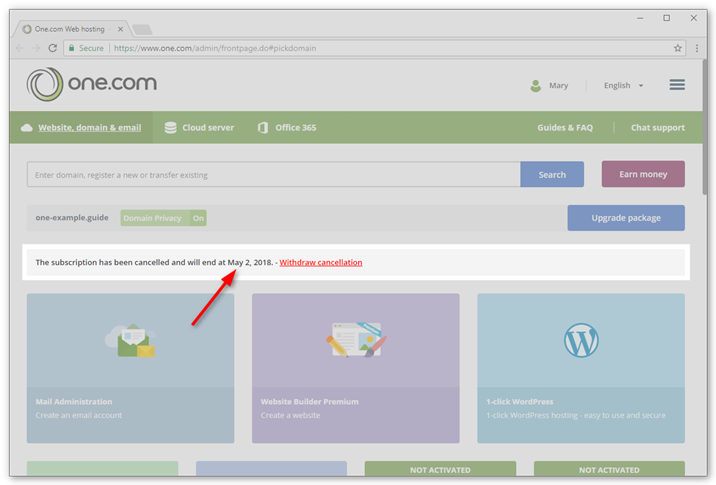The width and height of the screenshot is (716, 485).
Task: Open 1-click WordPress card title
Action: (519, 401)
